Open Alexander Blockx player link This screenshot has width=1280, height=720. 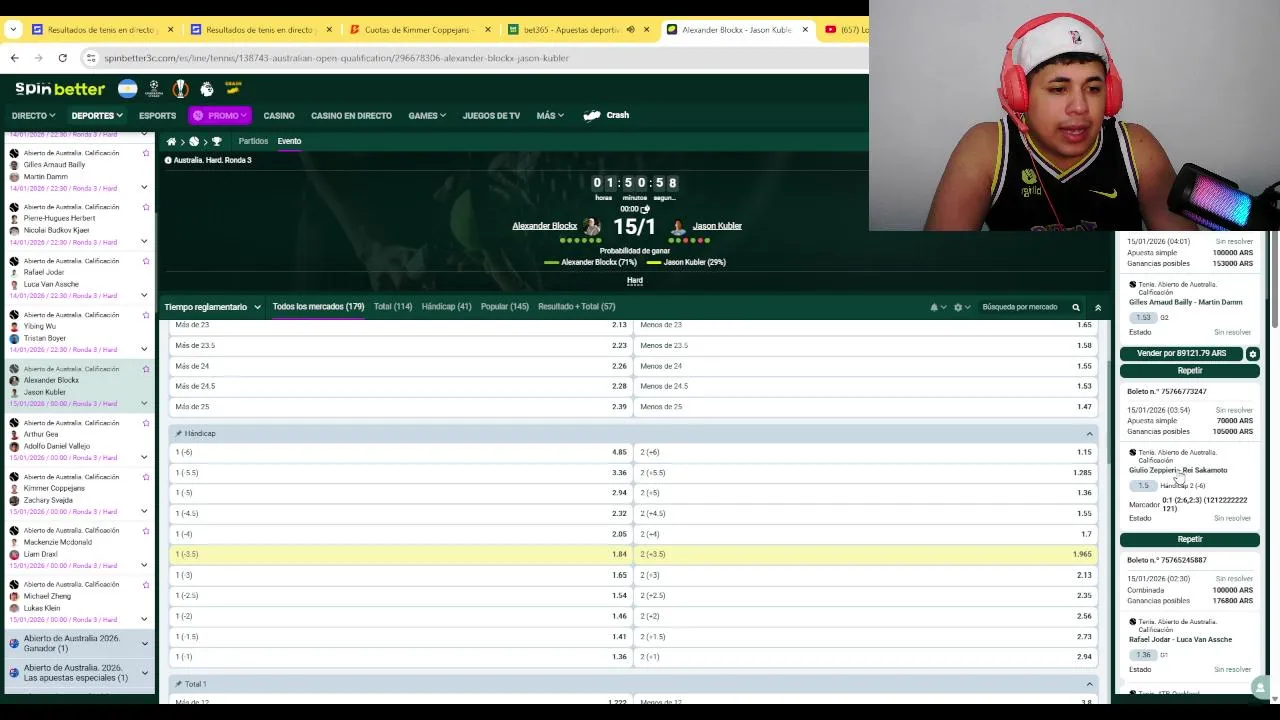(x=544, y=226)
